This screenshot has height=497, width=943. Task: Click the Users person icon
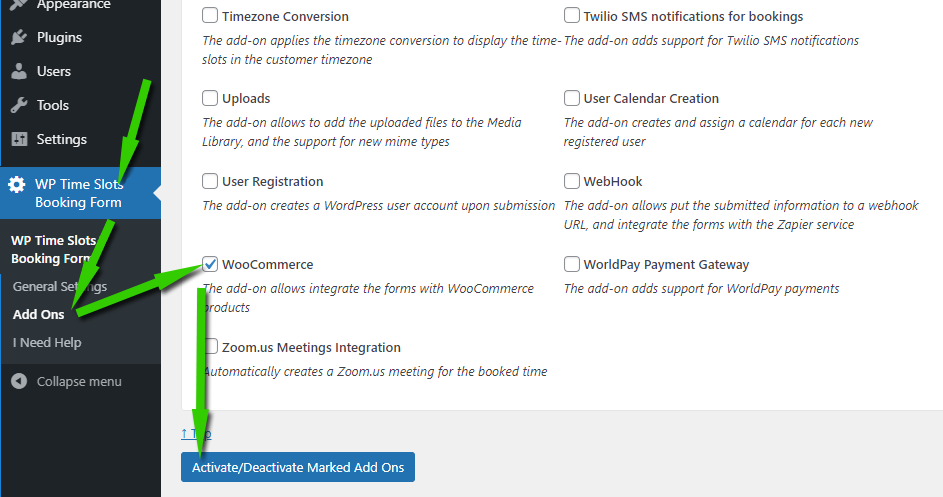[x=18, y=72]
